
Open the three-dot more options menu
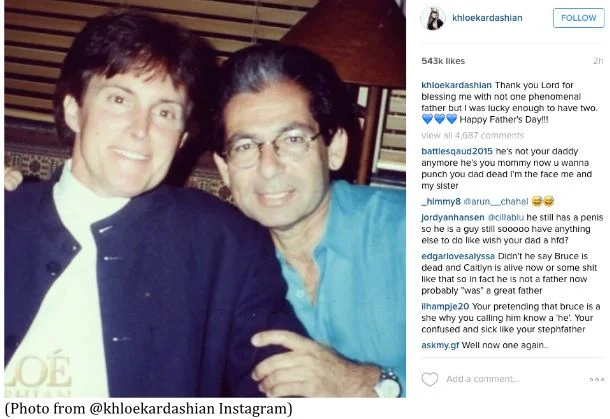coord(597,379)
